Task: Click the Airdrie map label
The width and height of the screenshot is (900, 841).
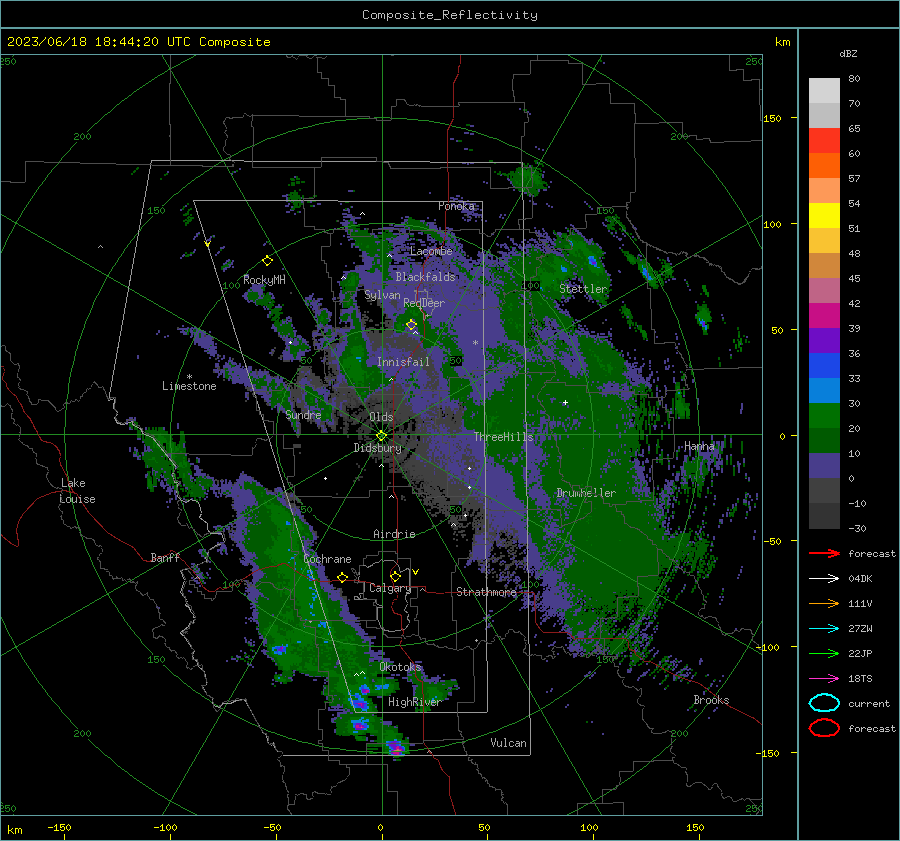Action: click(394, 534)
